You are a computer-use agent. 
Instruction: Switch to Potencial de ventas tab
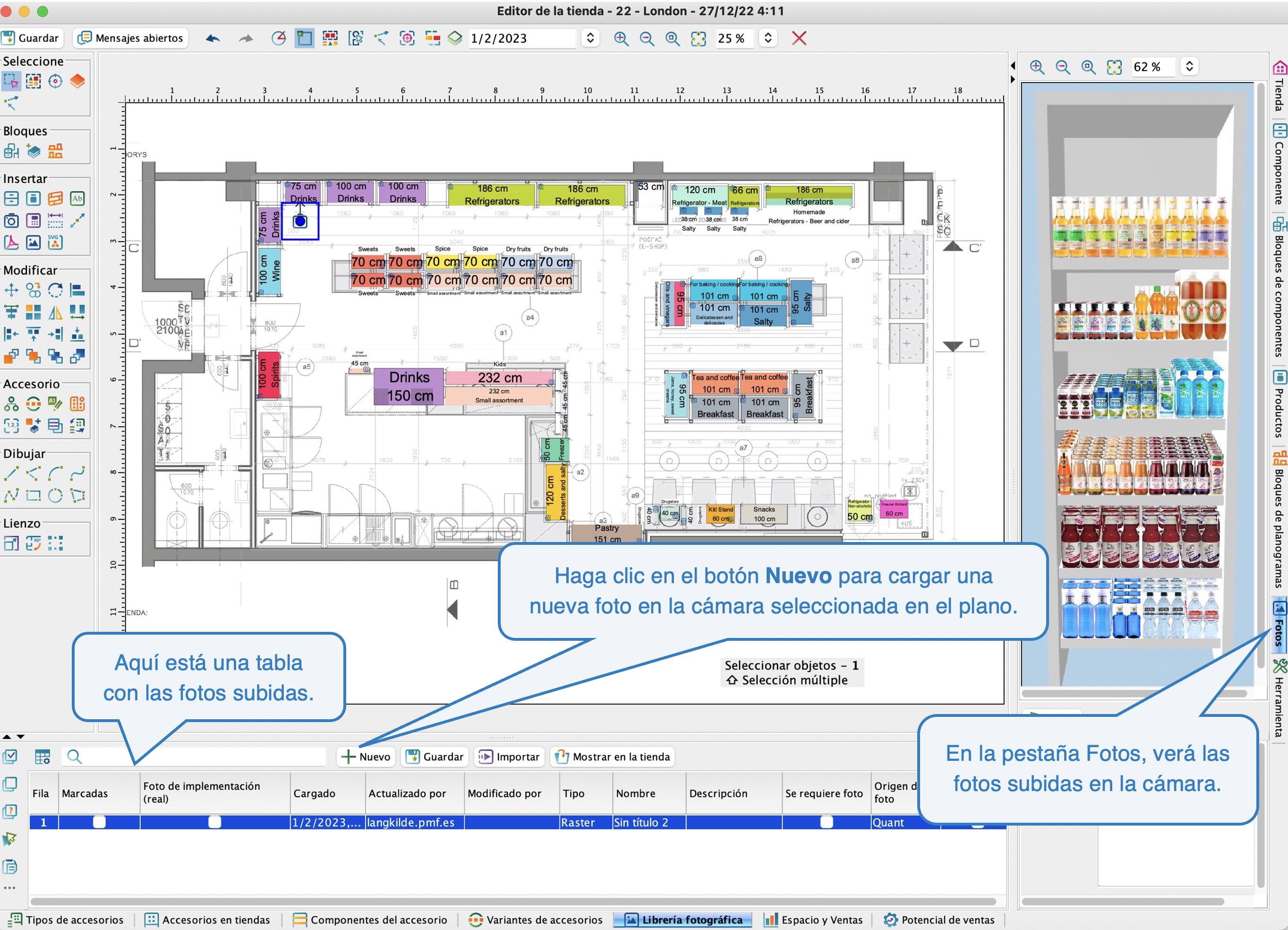coord(939,920)
